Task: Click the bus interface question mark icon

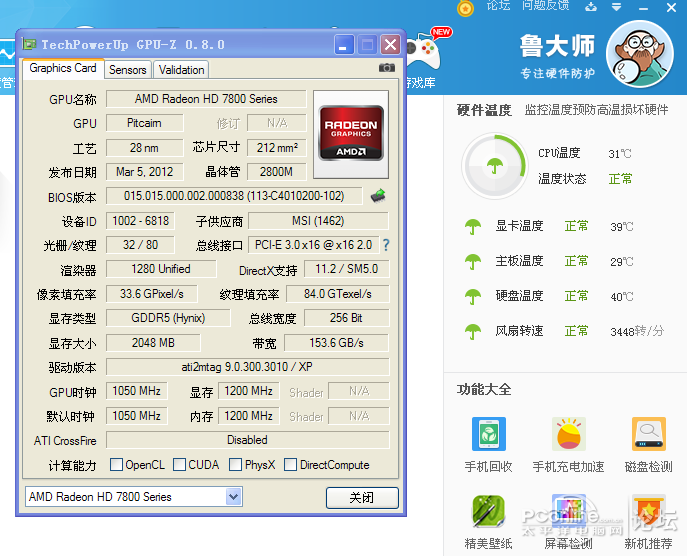Action: pos(386,245)
